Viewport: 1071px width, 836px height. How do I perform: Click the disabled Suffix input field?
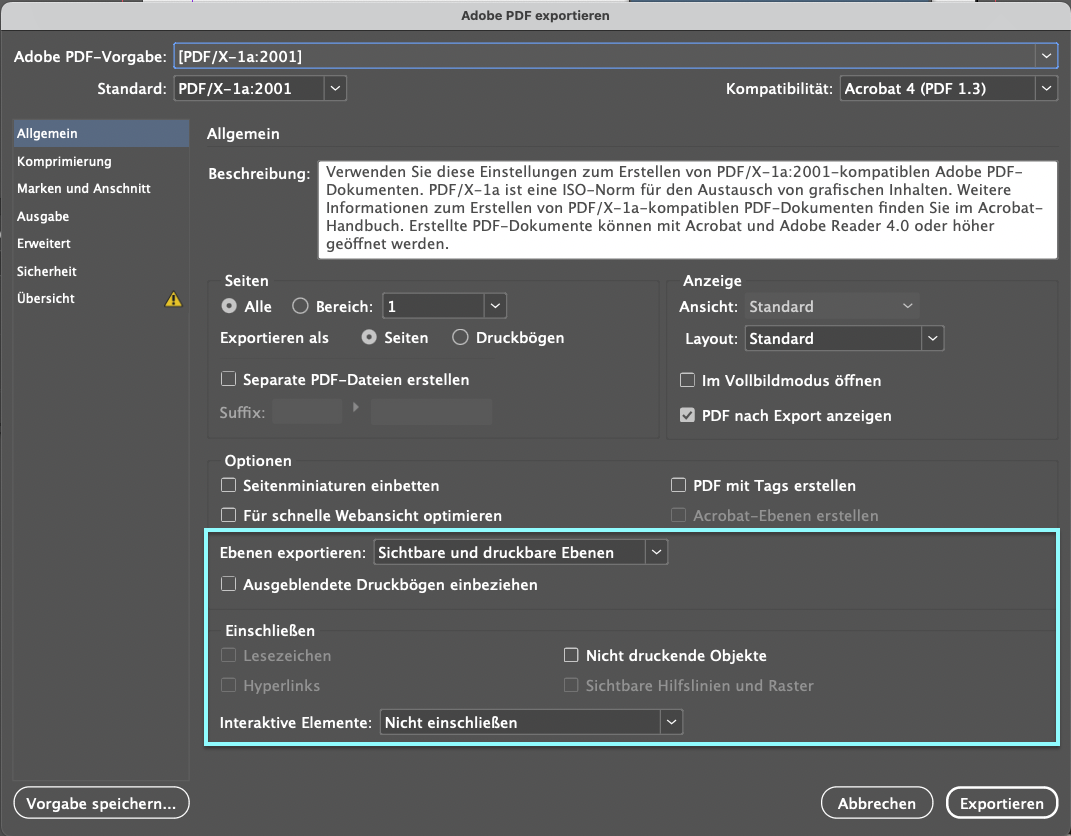tap(307, 412)
